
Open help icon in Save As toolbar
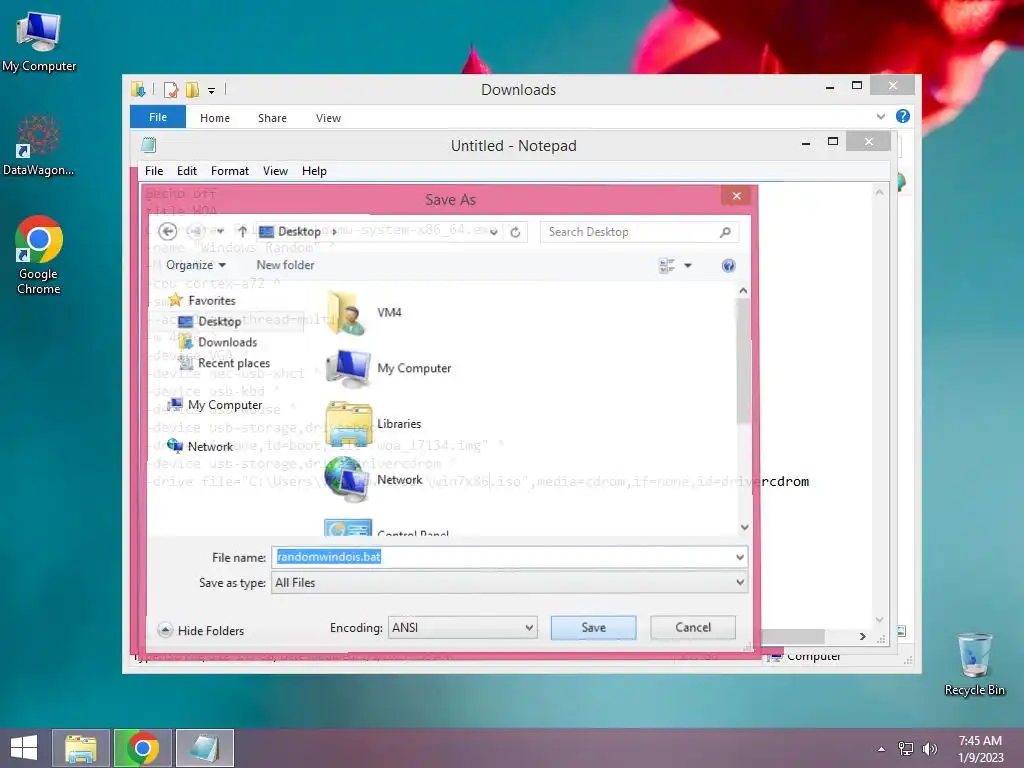pyautogui.click(x=728, y=265)
